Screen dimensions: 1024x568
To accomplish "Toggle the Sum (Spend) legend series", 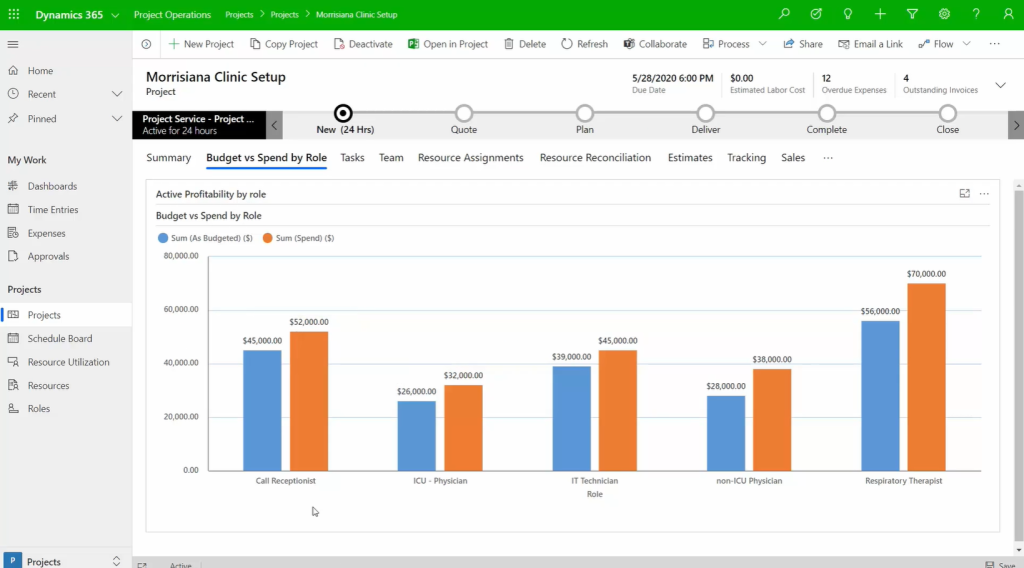I will 298,238.
